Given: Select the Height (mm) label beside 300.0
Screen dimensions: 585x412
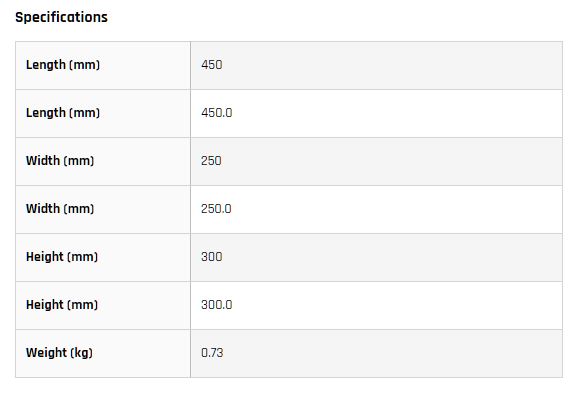Looking at the screenshot, I should pyautogui.click(x=62, y=305).
